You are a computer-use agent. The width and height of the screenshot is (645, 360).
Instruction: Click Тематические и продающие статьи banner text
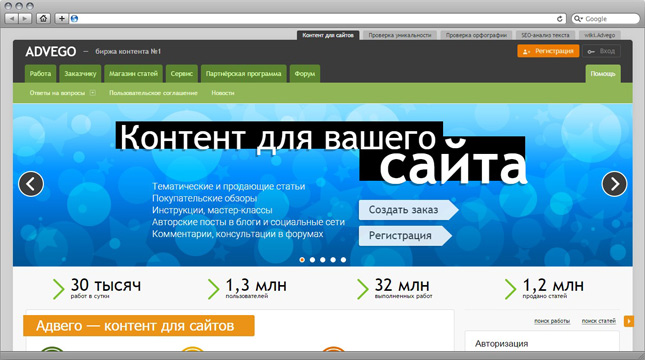click(229, 186)
